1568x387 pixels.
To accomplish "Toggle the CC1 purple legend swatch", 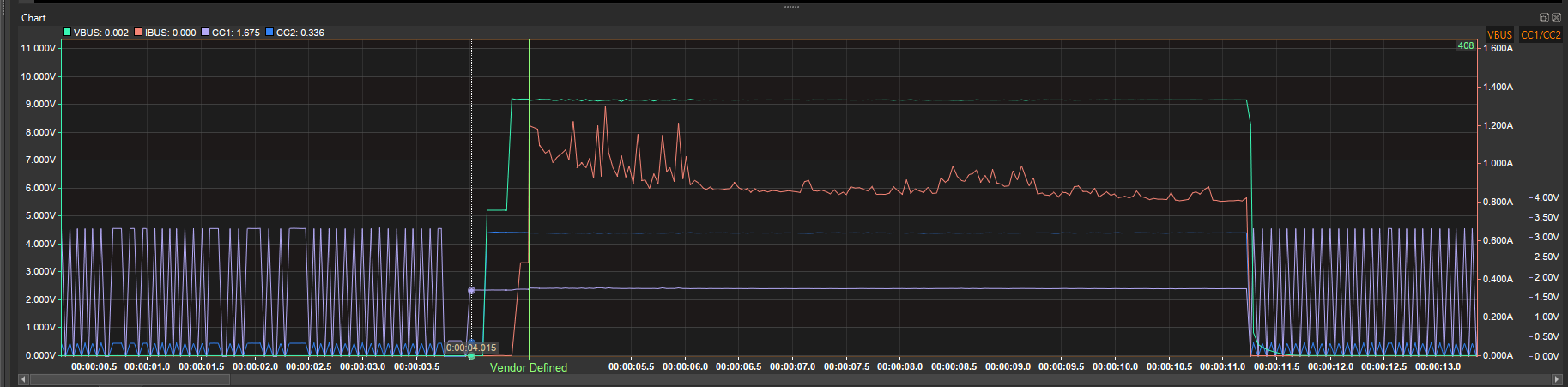I will 205,33.
